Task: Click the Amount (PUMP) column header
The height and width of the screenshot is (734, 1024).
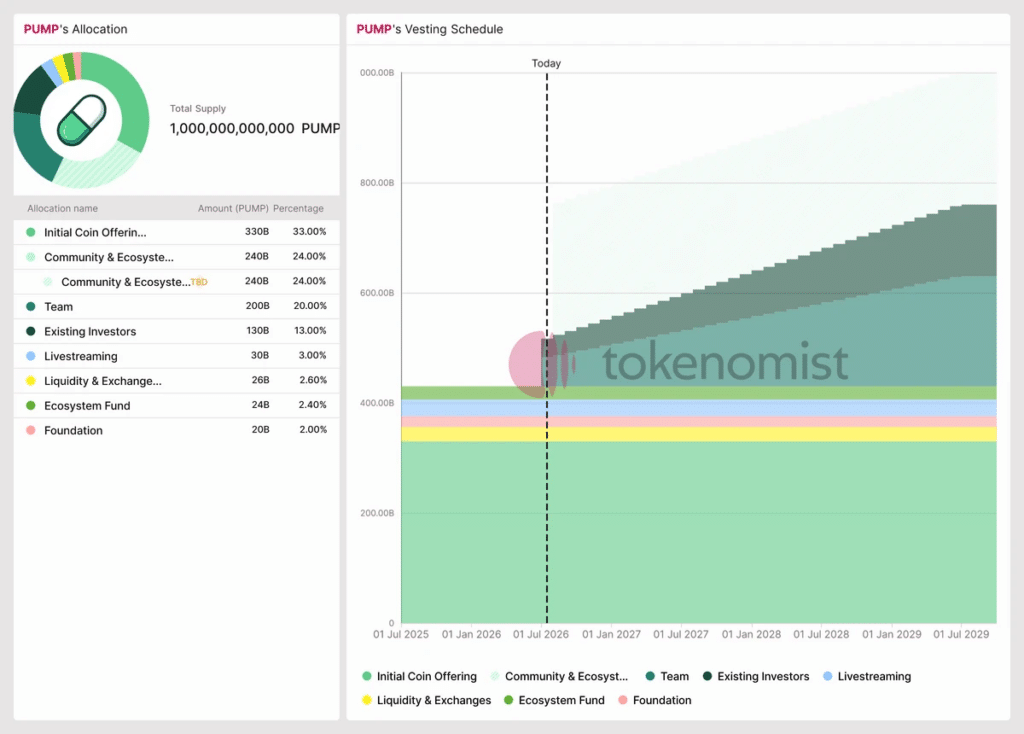Action: pyautogui.click(x=233, y=208)
